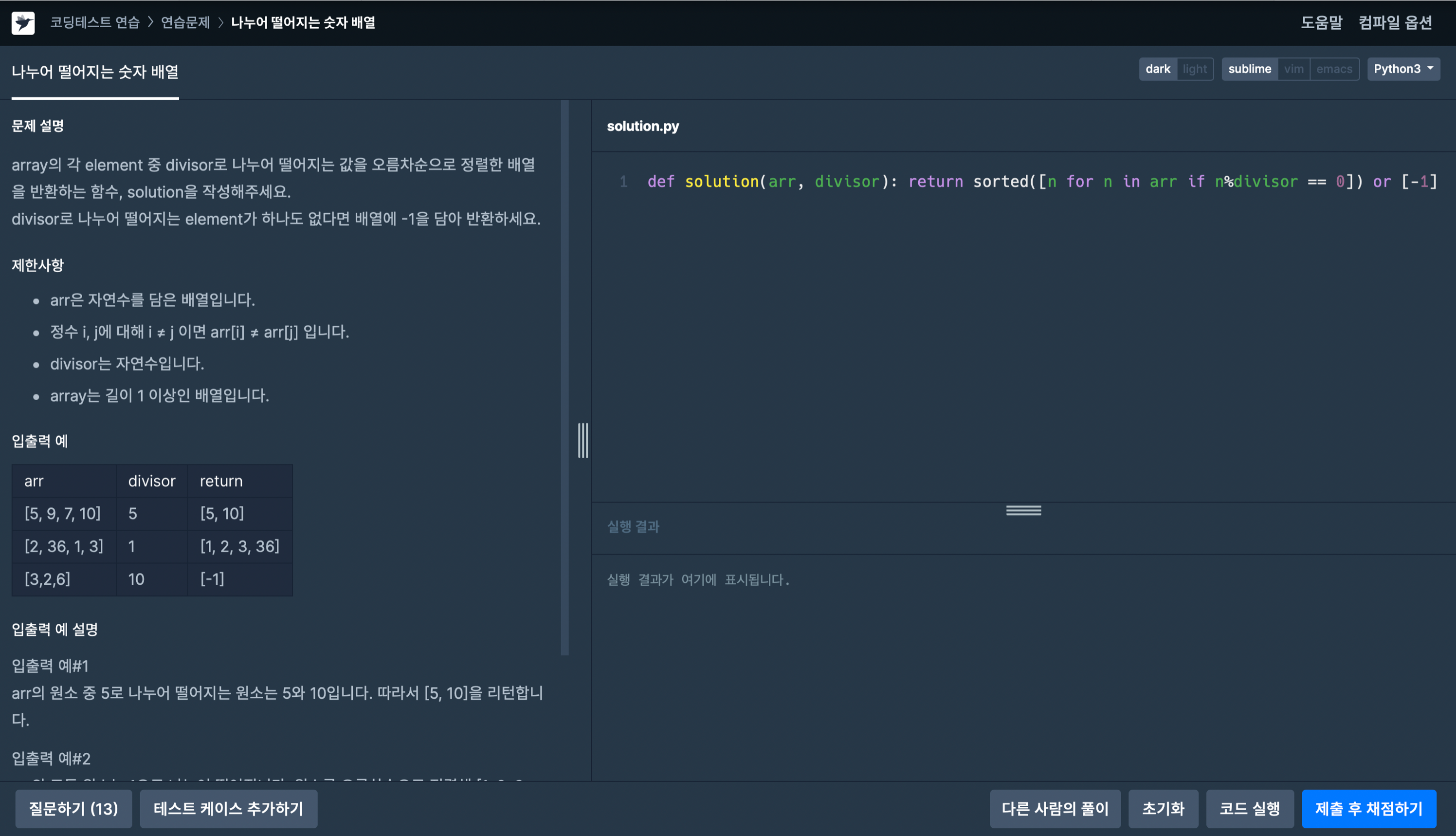Go to 연습문제 breadcrumb link

click(185, 22)
